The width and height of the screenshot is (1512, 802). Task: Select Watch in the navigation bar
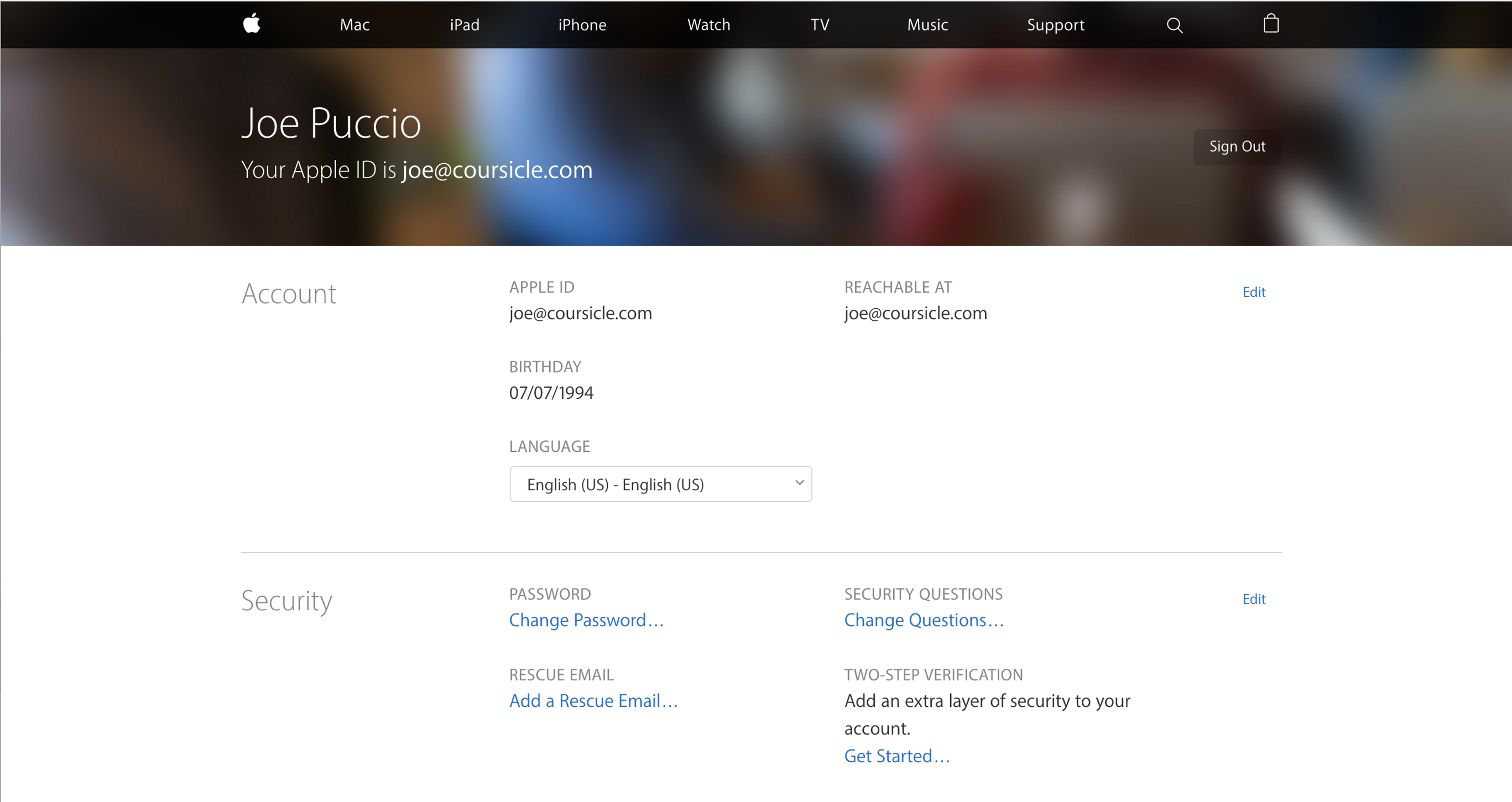coord(708,25)
